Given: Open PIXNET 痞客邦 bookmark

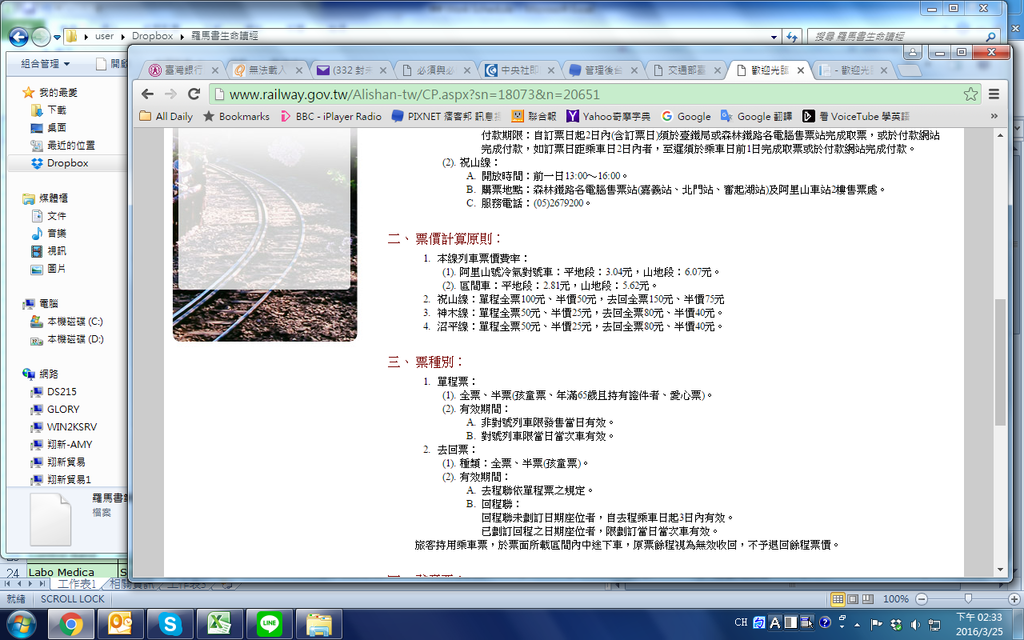Looking at the screenshot, I should click(x=446, y=116).
